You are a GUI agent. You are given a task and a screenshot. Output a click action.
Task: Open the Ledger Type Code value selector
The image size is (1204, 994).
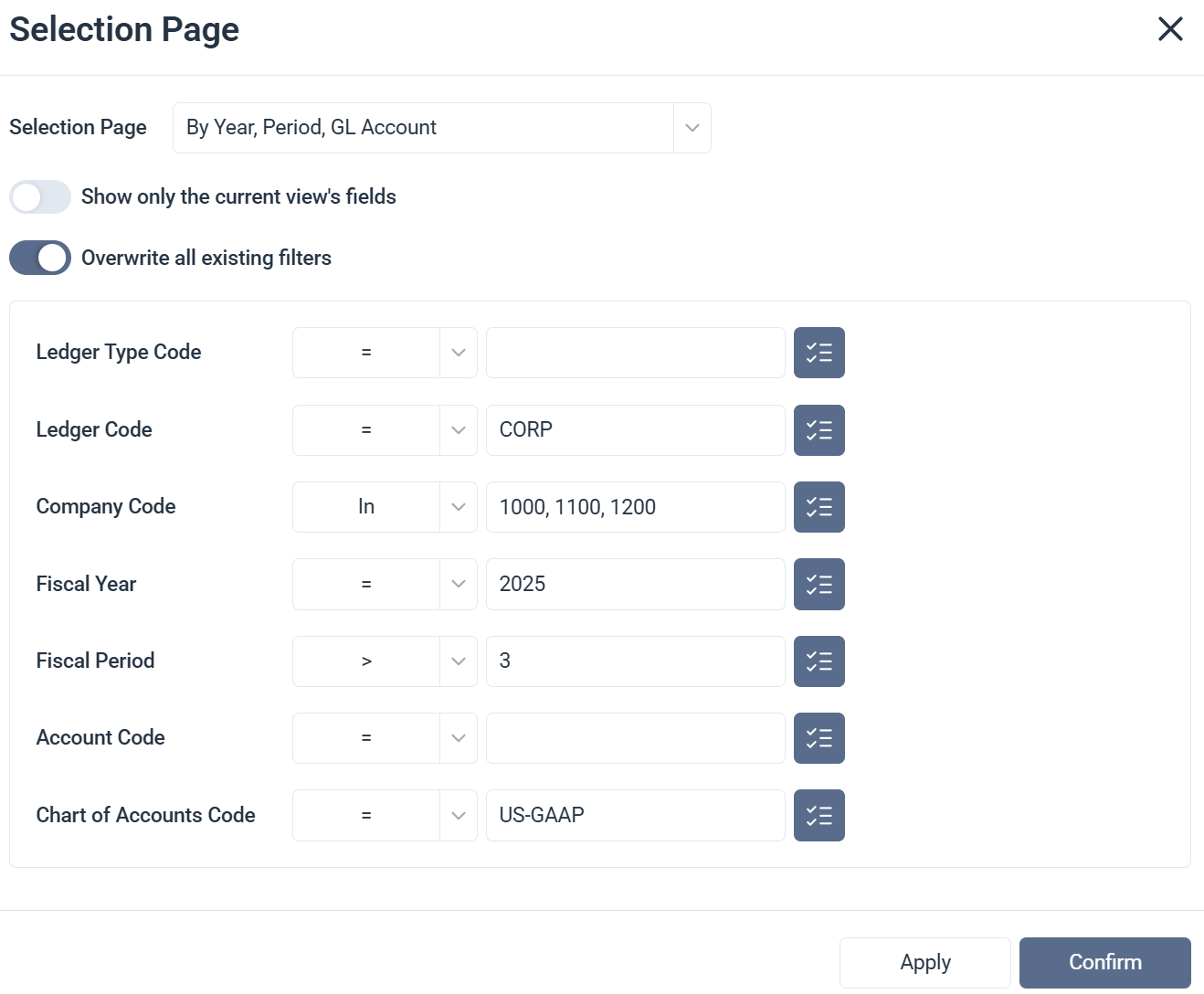point(819,352)
